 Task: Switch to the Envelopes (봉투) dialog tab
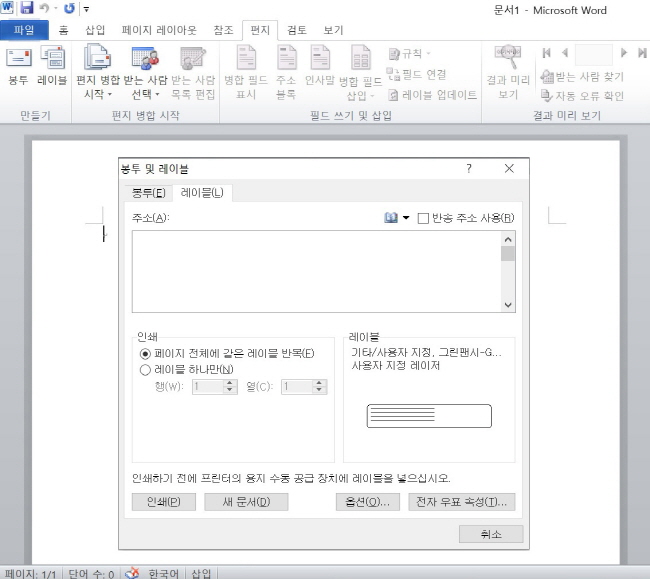coord(148,192)
